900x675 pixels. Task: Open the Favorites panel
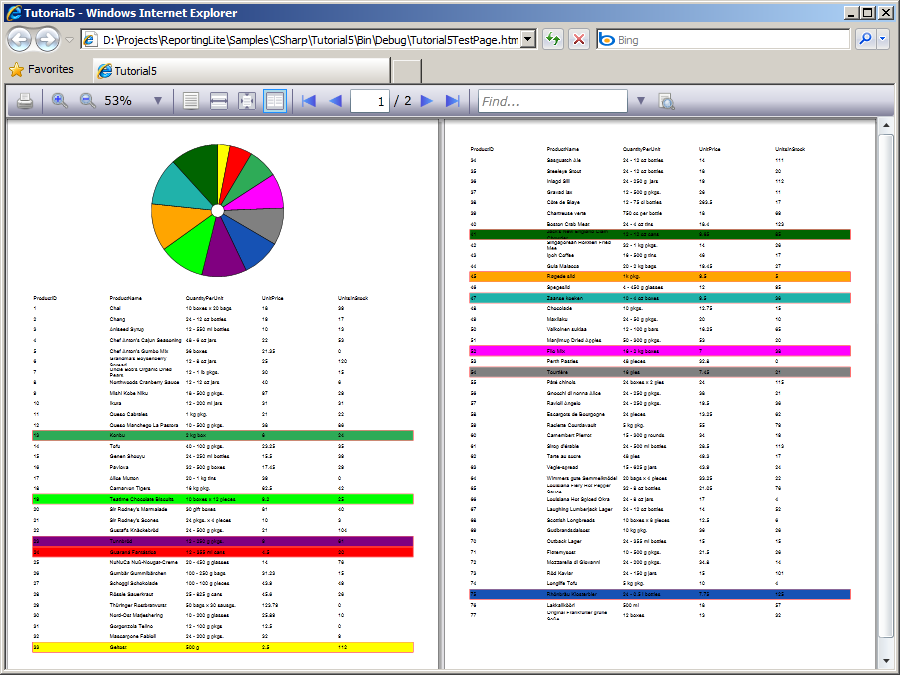41,70
